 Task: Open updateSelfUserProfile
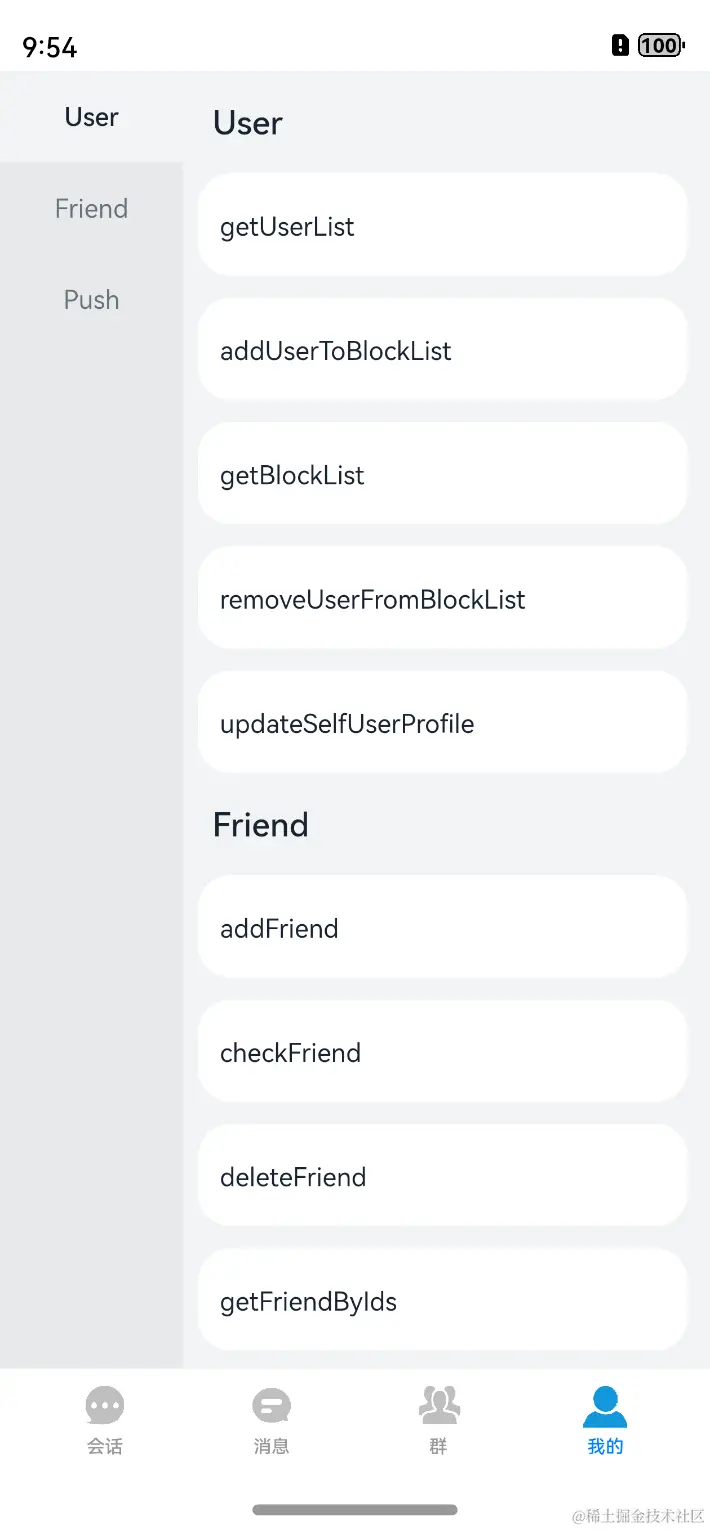click(443, 722)
